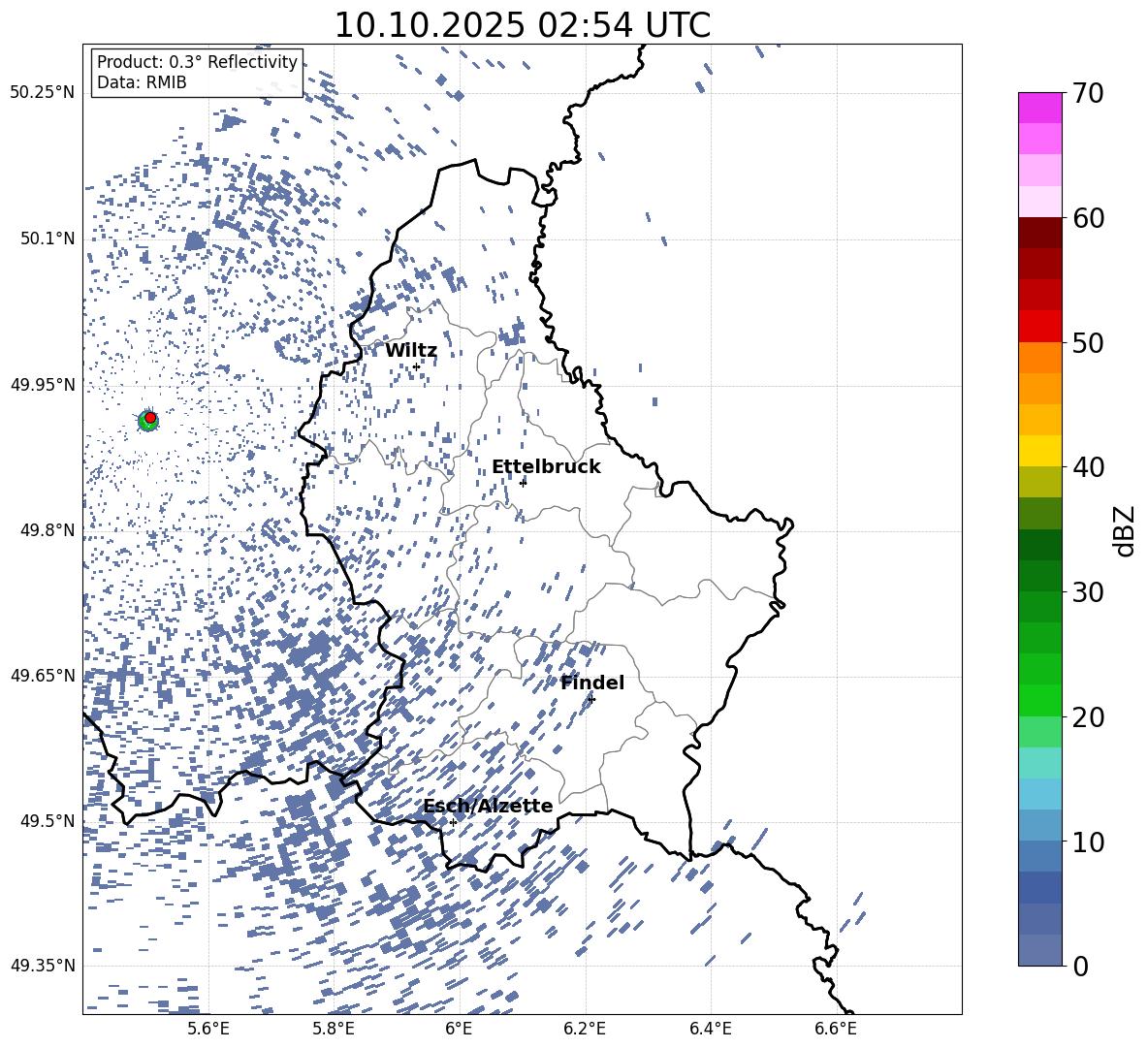Click longitude label 6°E
The width and height of the screenshot is (1148, 1048).
click(x=459, y=1029)
